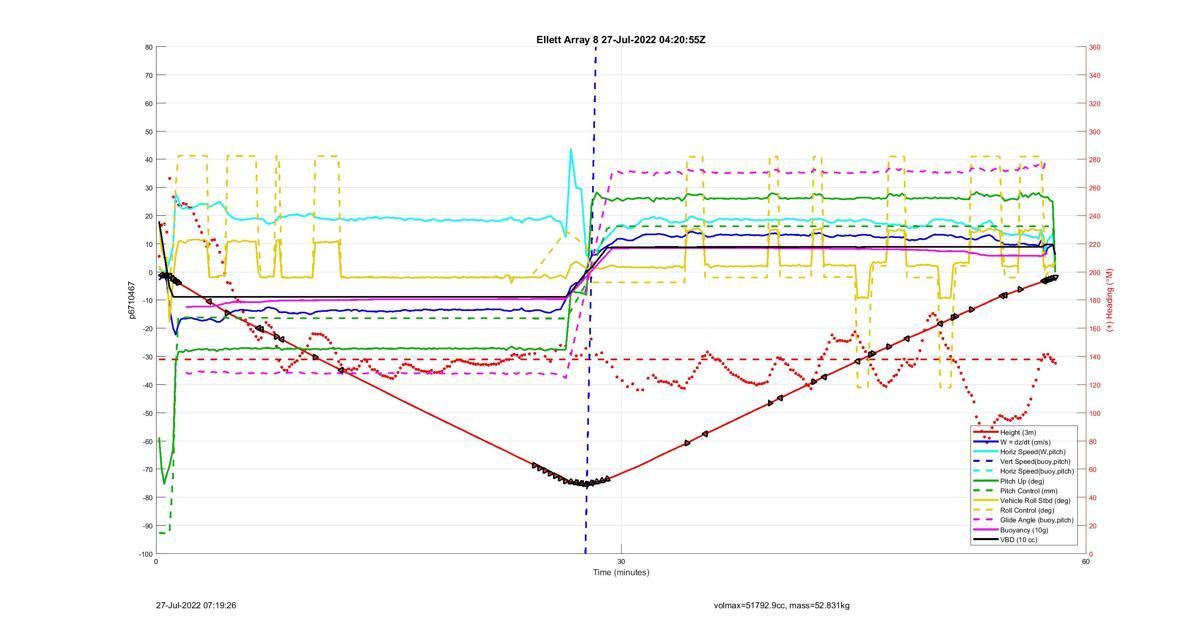Image resolution: width=1200 pixels, height=622 pixels.
Task: Click the y-axis tick label "-80"
Action: pyautogui.click(x=147, y=498)
